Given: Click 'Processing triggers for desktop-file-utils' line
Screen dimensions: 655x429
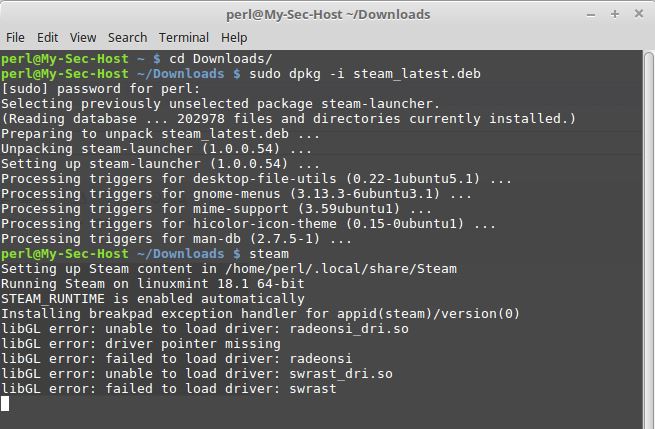Looking at the screenshot, I should click(x=256, y=179).
